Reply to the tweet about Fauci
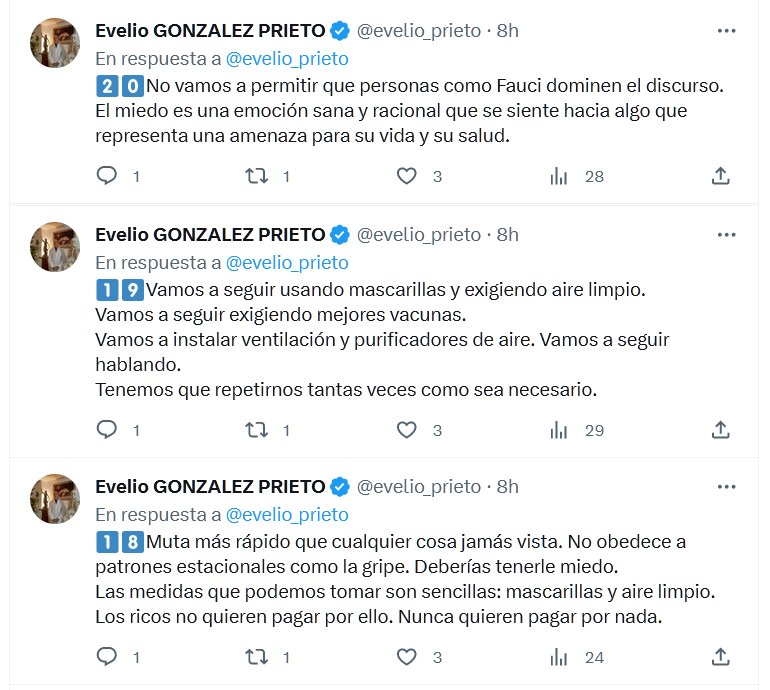 tap(107, 176)
